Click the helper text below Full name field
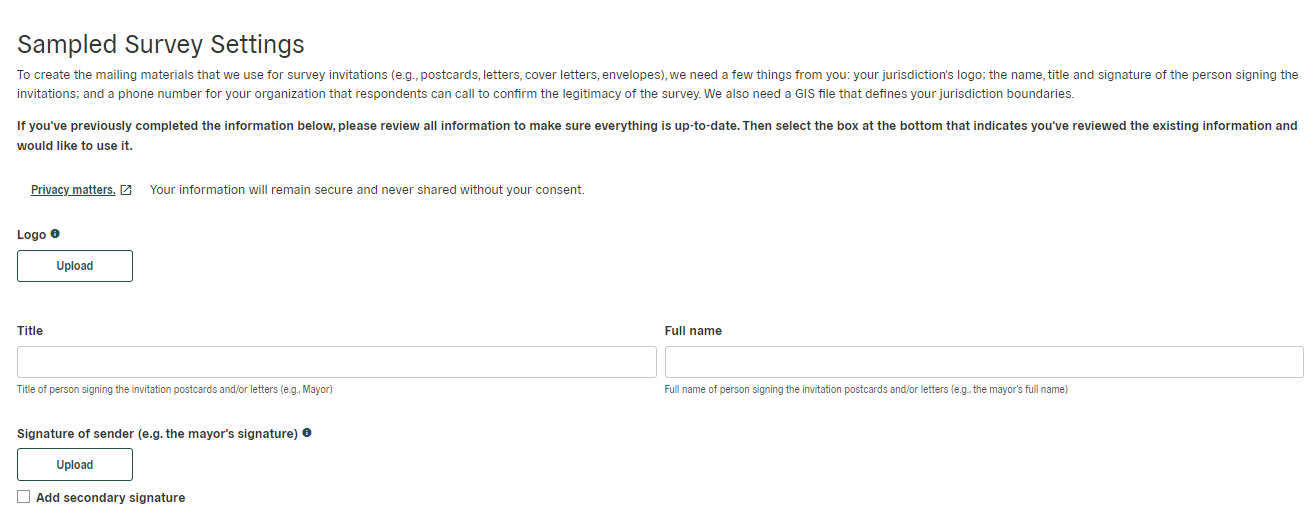This screenshot has width=1313, height=532. (x=866, y=390)
